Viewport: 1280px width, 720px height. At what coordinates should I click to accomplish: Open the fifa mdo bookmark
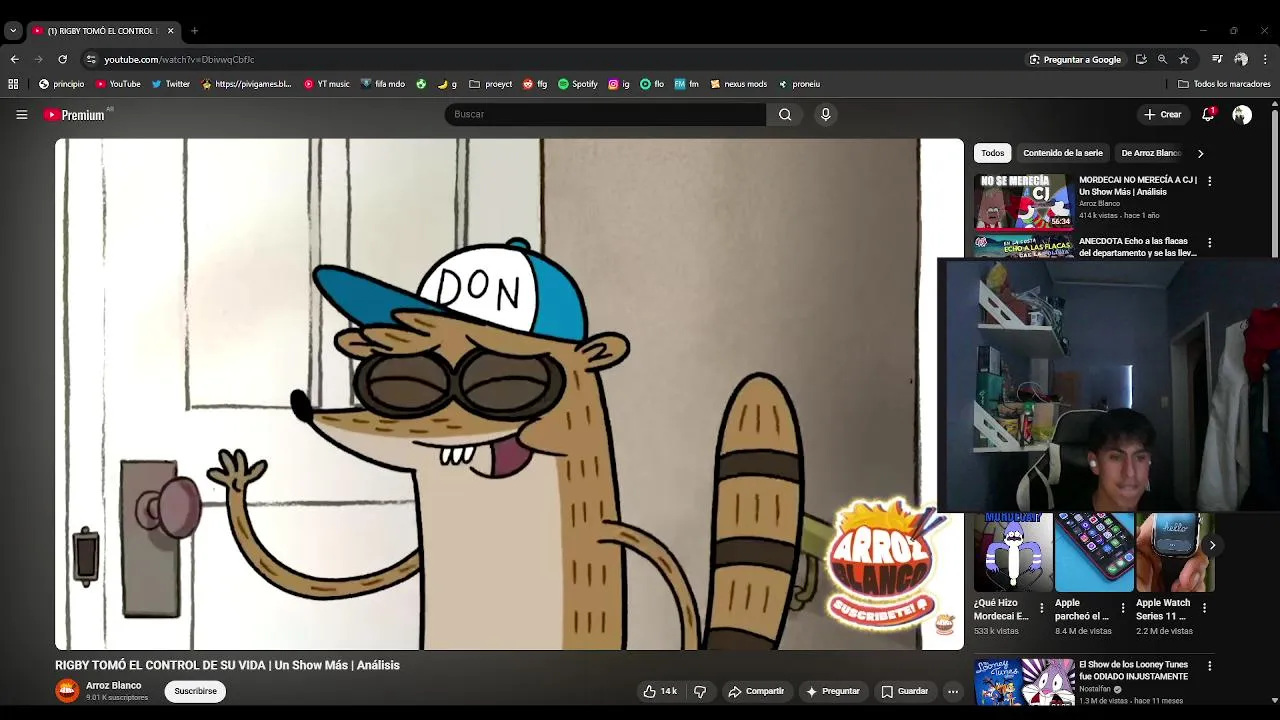pyautogui.click(x=382, y=84)
